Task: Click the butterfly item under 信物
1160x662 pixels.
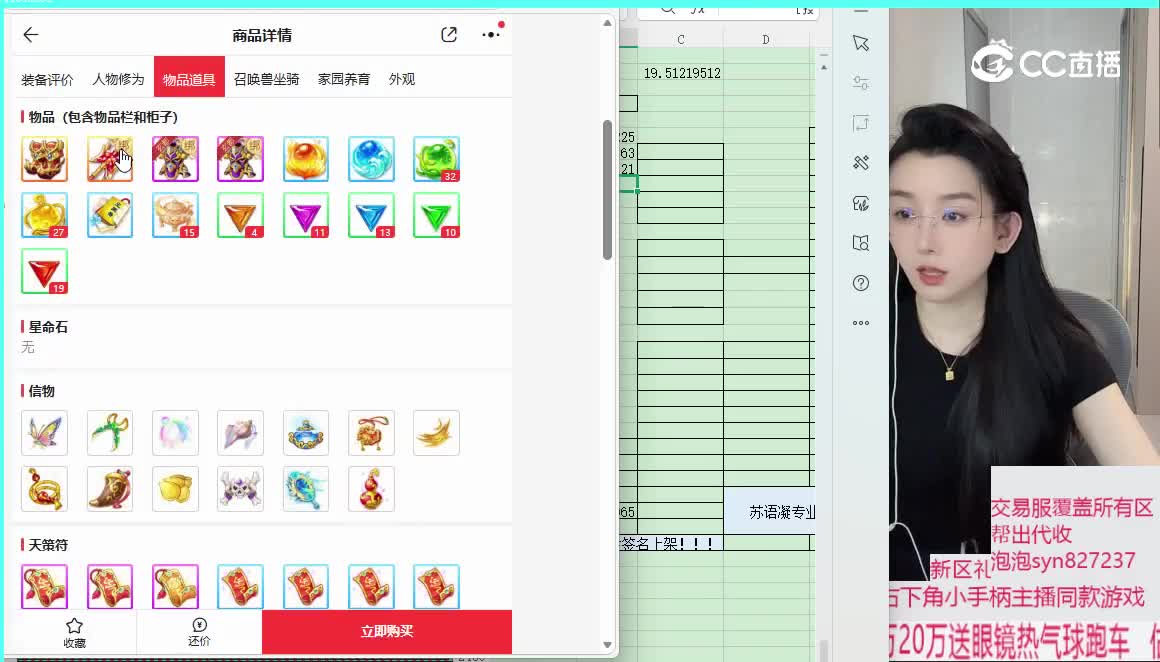Action: [x=44, y=433]
